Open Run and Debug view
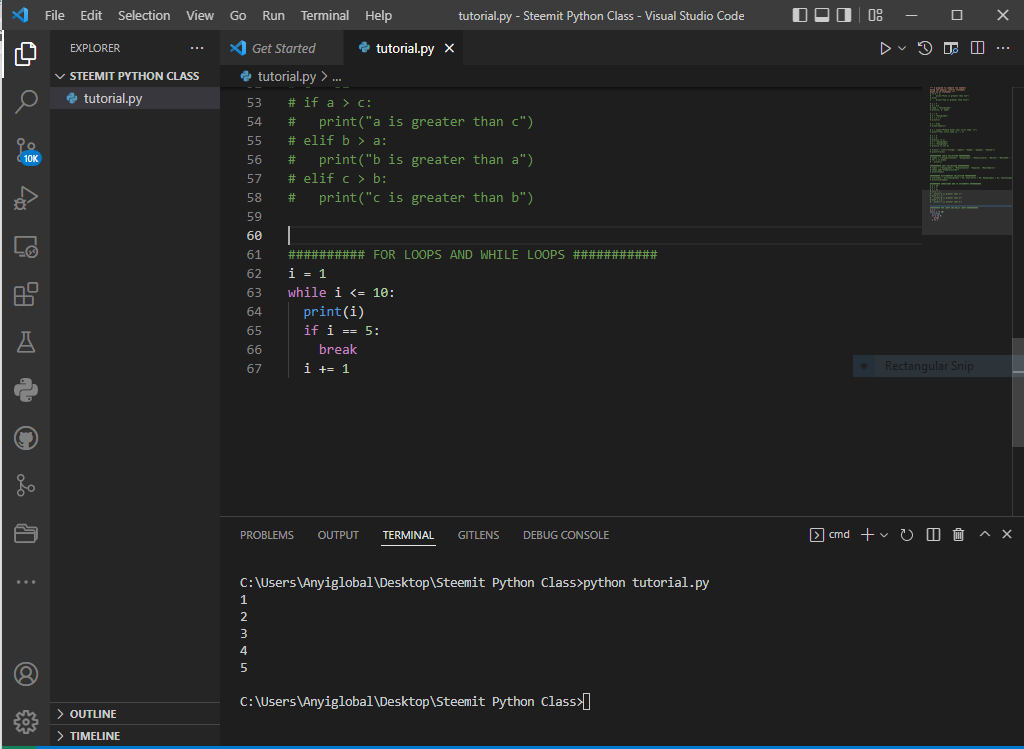This screenshot has width=1024, height=749. 26,198
